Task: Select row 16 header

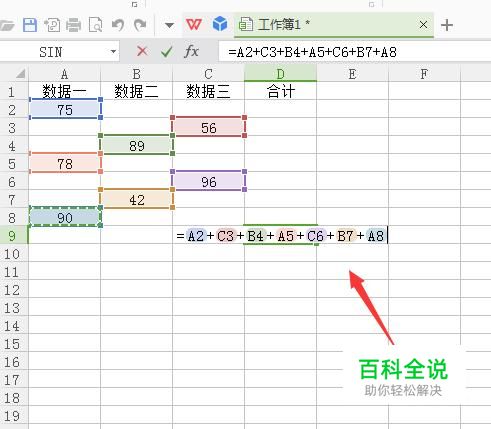Action: (13, 362)
